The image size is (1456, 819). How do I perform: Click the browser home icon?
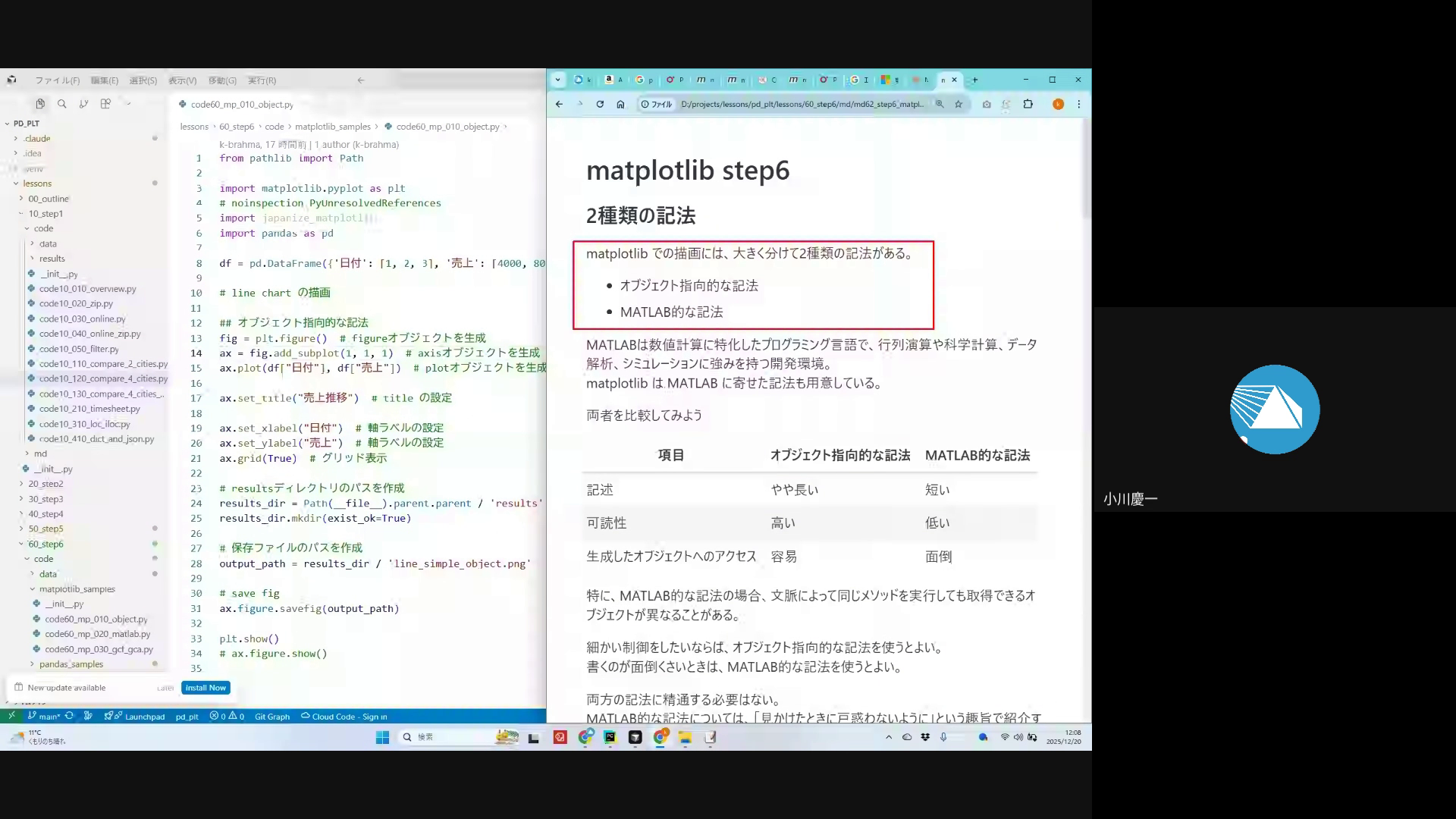point(620,104)
